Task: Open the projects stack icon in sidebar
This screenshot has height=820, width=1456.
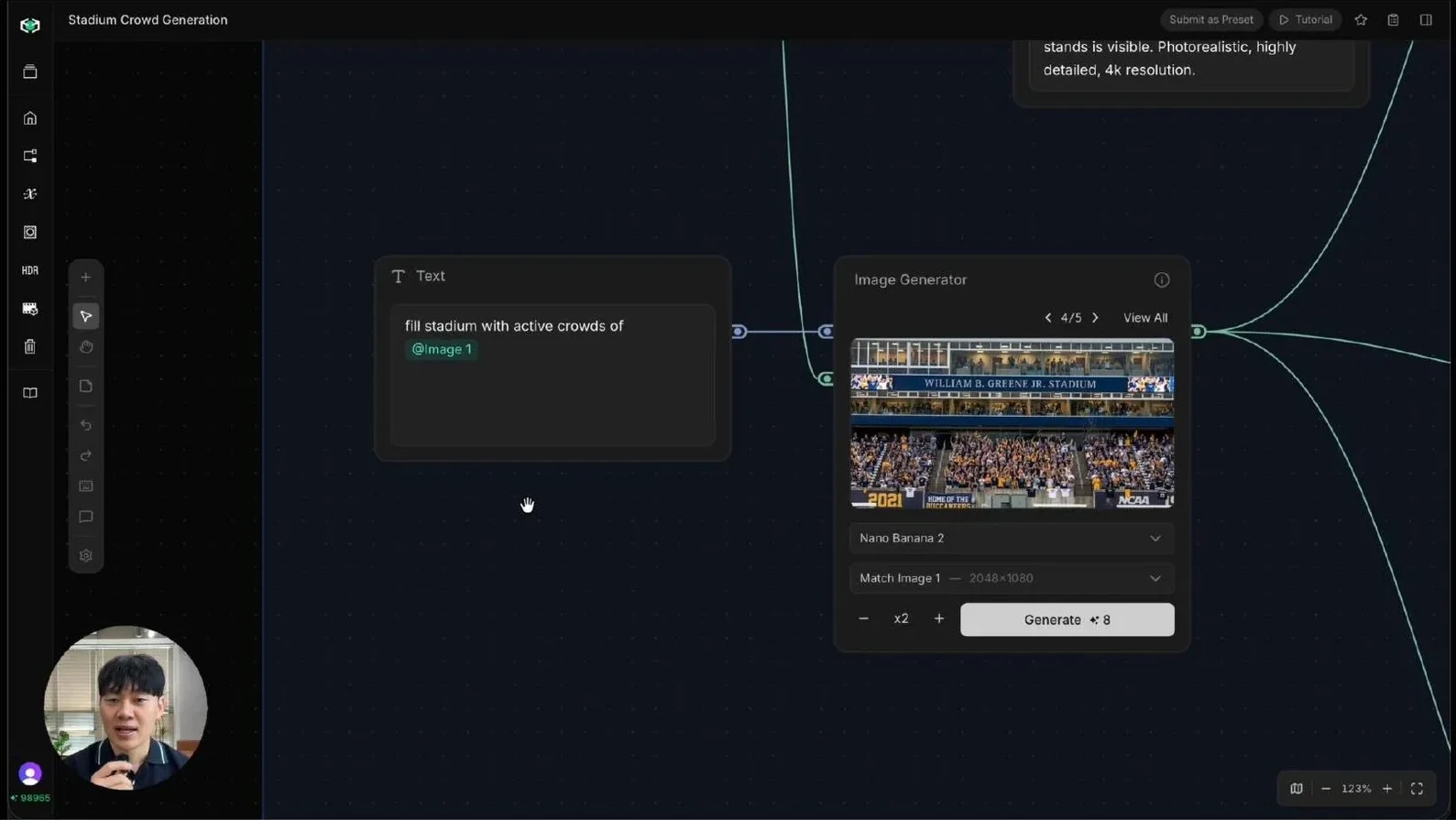Action: click(x=30, y=71)
